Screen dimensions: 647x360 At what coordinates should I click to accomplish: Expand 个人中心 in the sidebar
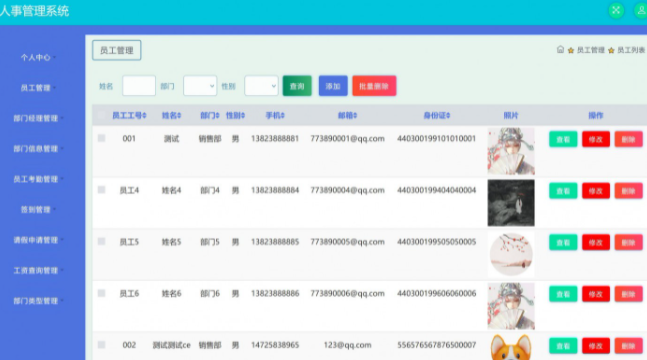[38, 57]
